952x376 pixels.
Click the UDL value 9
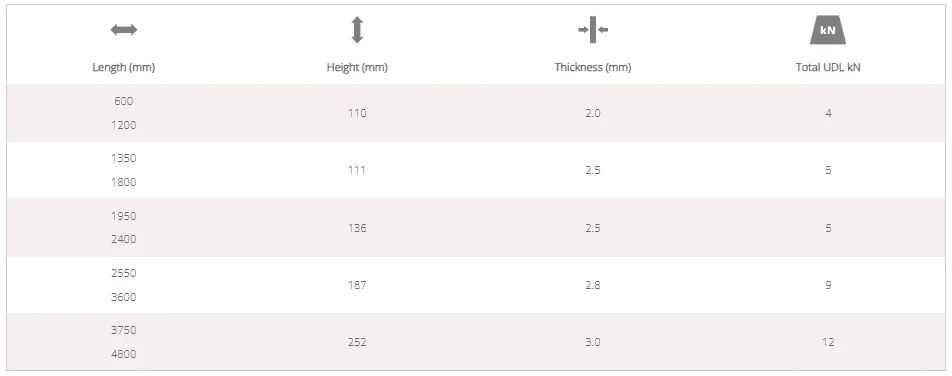click(x=828, y=285)
